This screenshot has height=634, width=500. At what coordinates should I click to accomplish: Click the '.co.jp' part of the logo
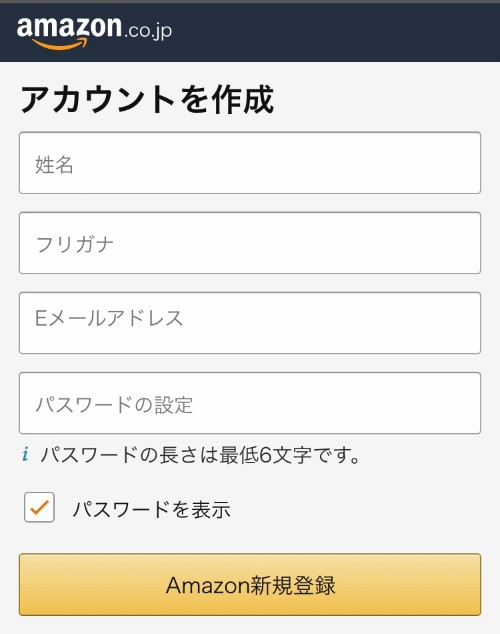pyautogui.click(x=148, y=31)
